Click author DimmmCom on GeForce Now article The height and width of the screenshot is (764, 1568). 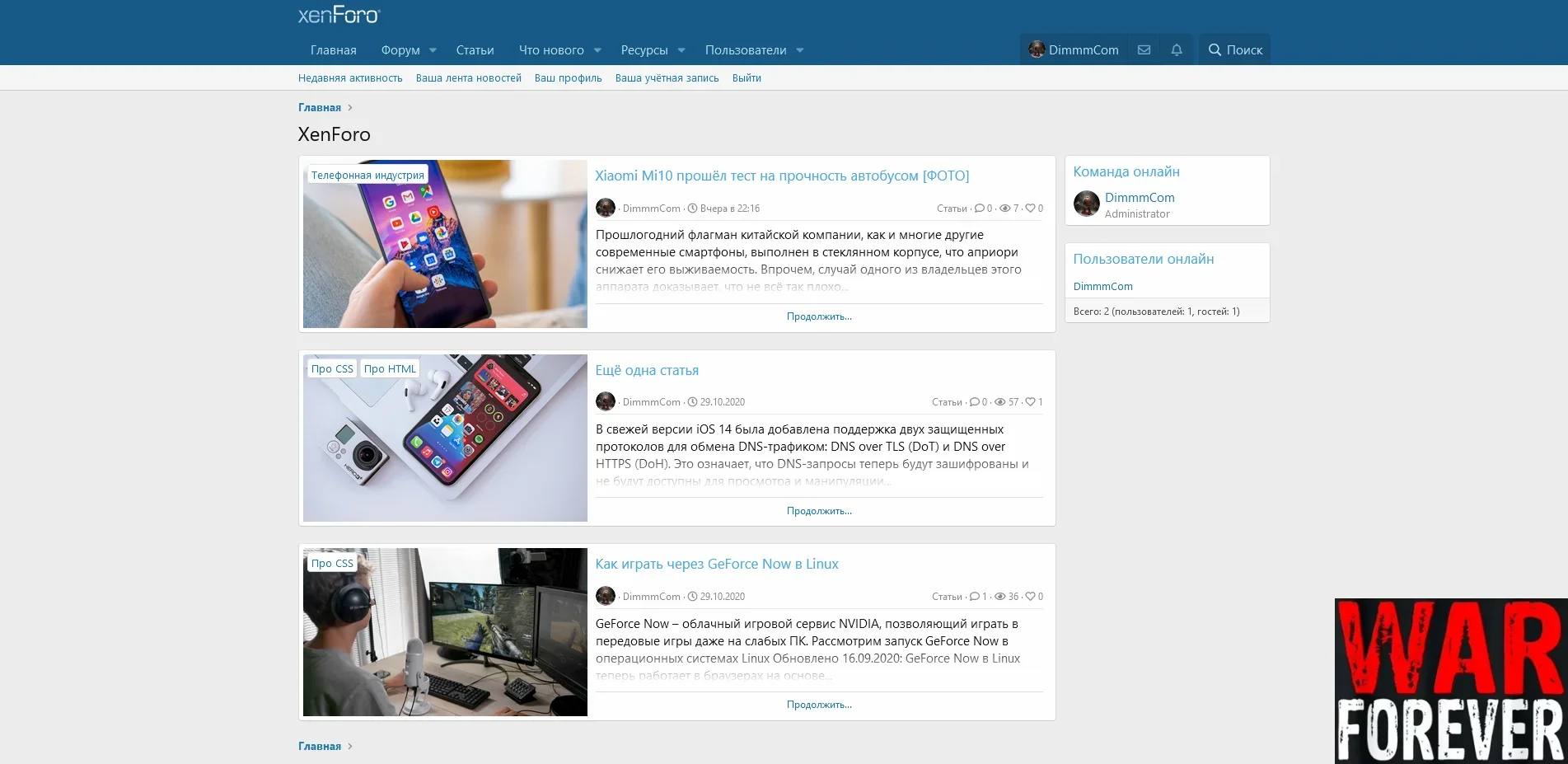652,597
